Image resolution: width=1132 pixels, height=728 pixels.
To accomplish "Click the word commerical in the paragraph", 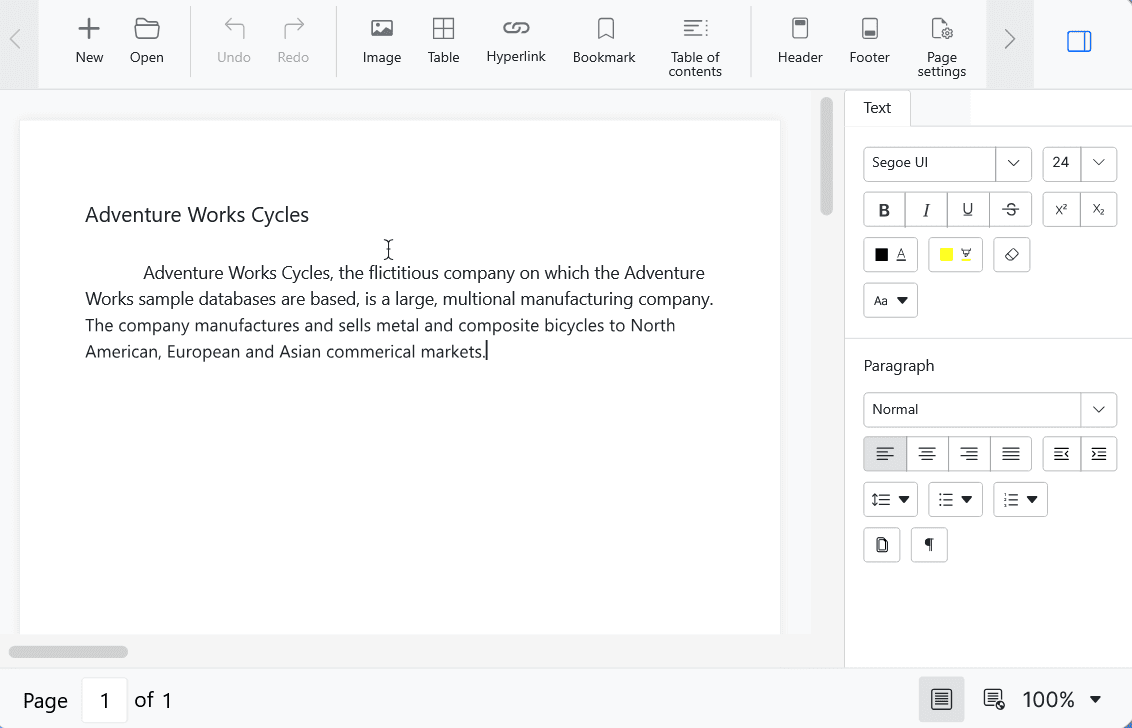I will [371, 352].
